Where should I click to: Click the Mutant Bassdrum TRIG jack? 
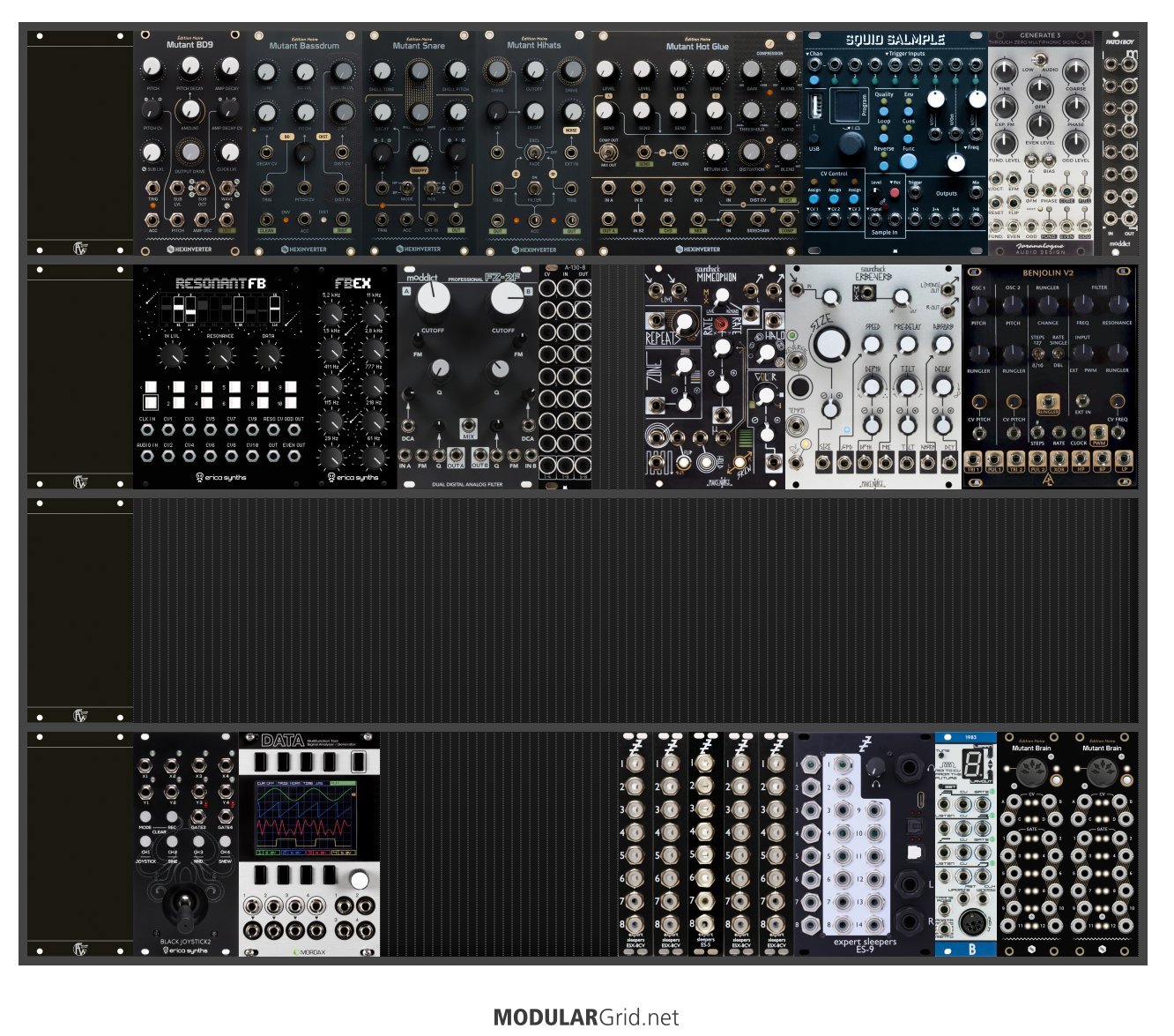pos(266,187)
